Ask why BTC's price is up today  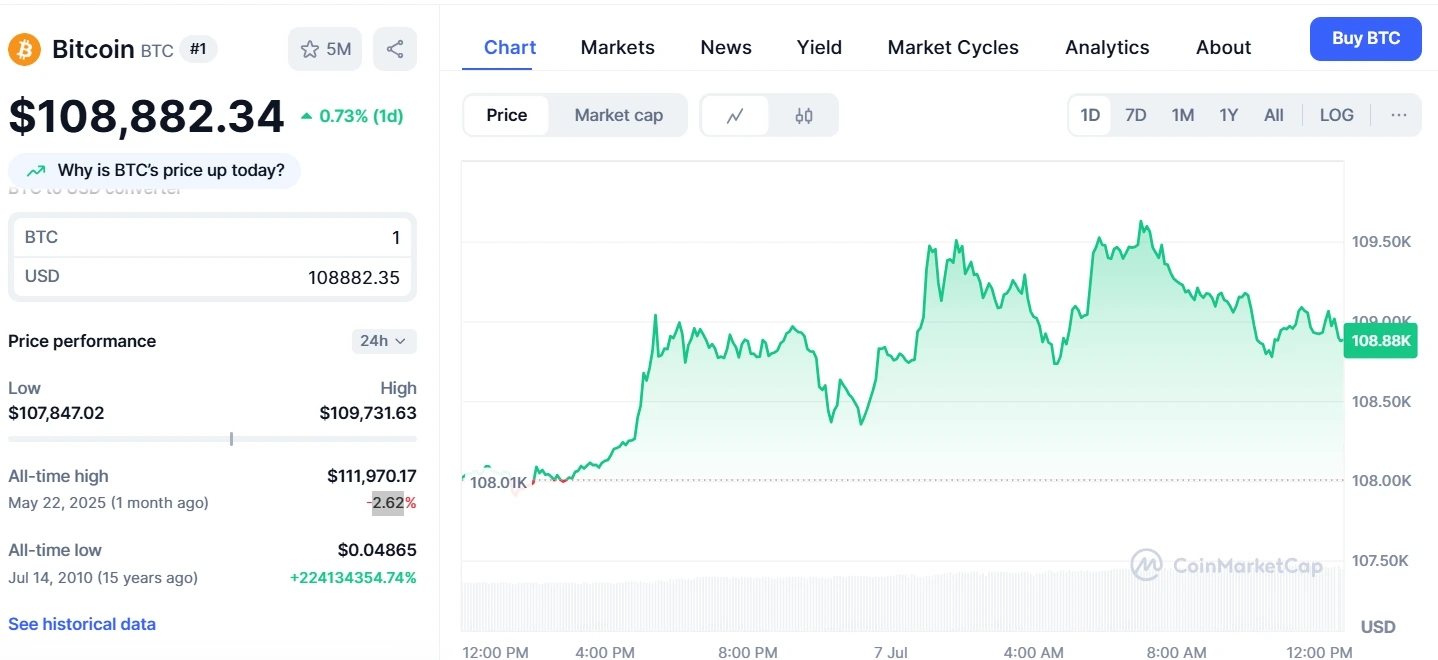click(155, 171)
